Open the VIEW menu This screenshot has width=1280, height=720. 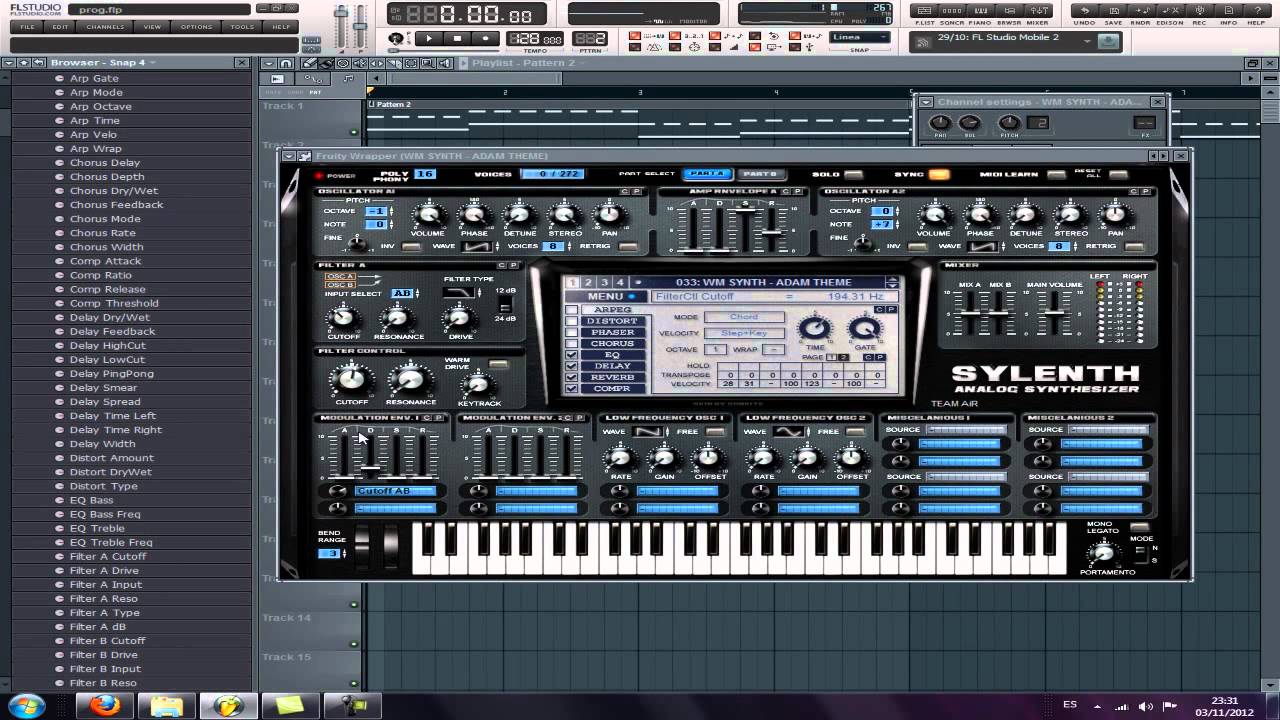pos(152,27)
